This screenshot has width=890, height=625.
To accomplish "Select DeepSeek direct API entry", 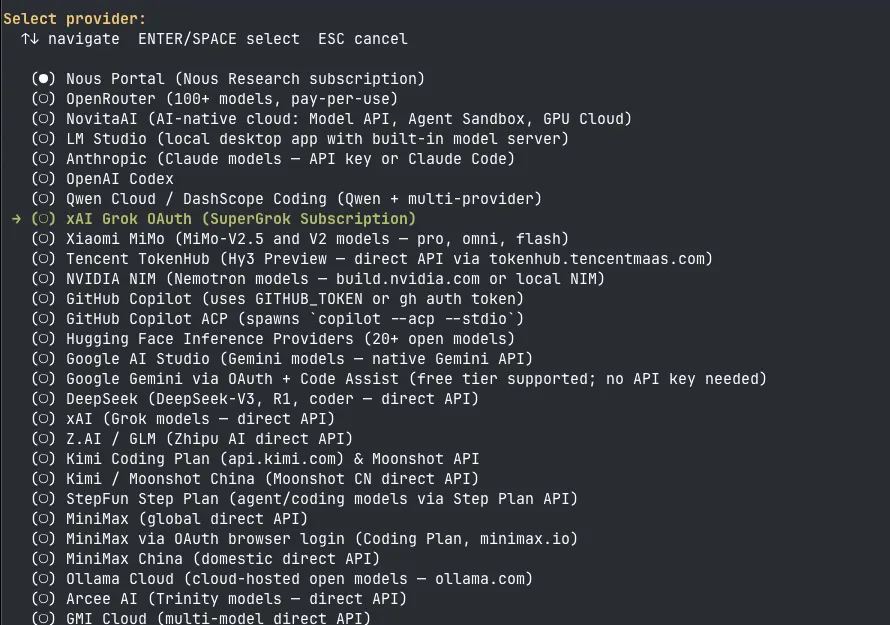I will click(x=255, y=399).
